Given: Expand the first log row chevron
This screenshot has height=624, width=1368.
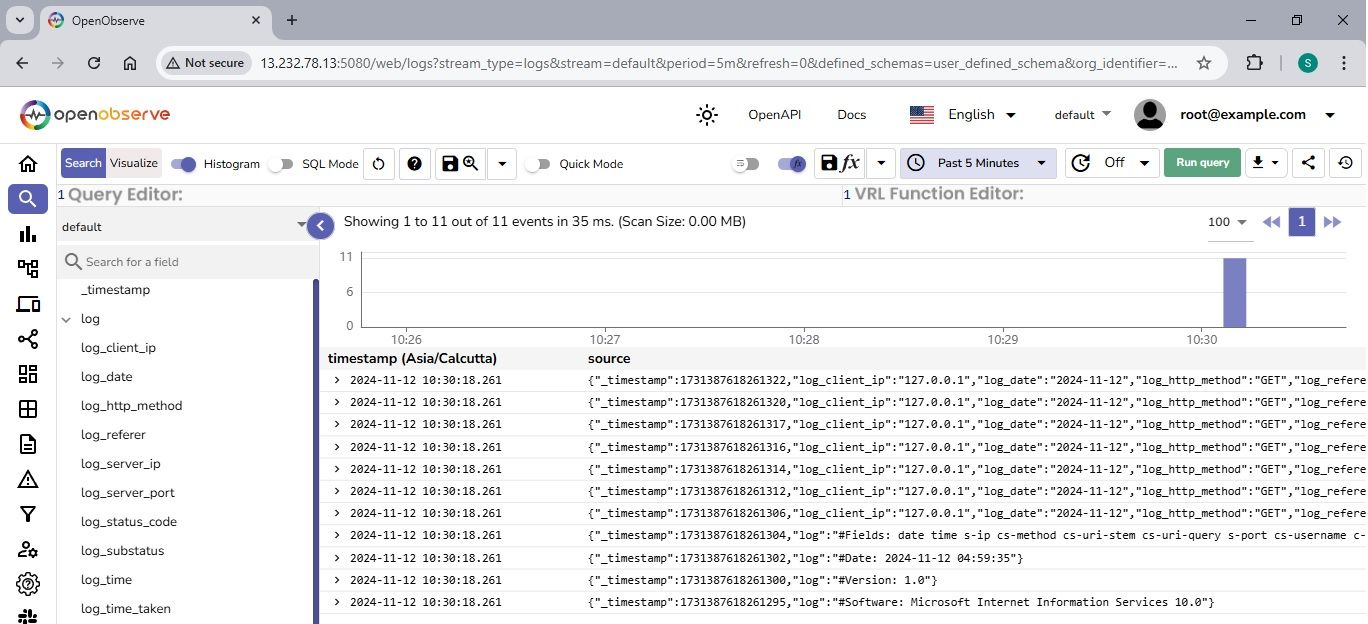Looking at the screenshot, I should [x=337, y=380].
